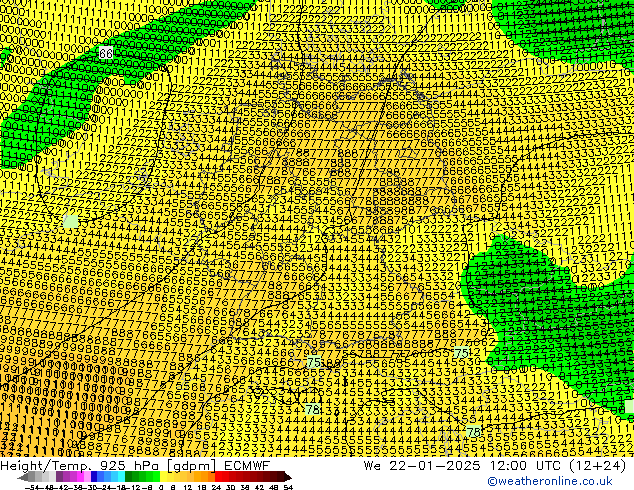The image size is (634, 490).
Task: Click the 75 contour label near map center
Action: tap(314, 362)
